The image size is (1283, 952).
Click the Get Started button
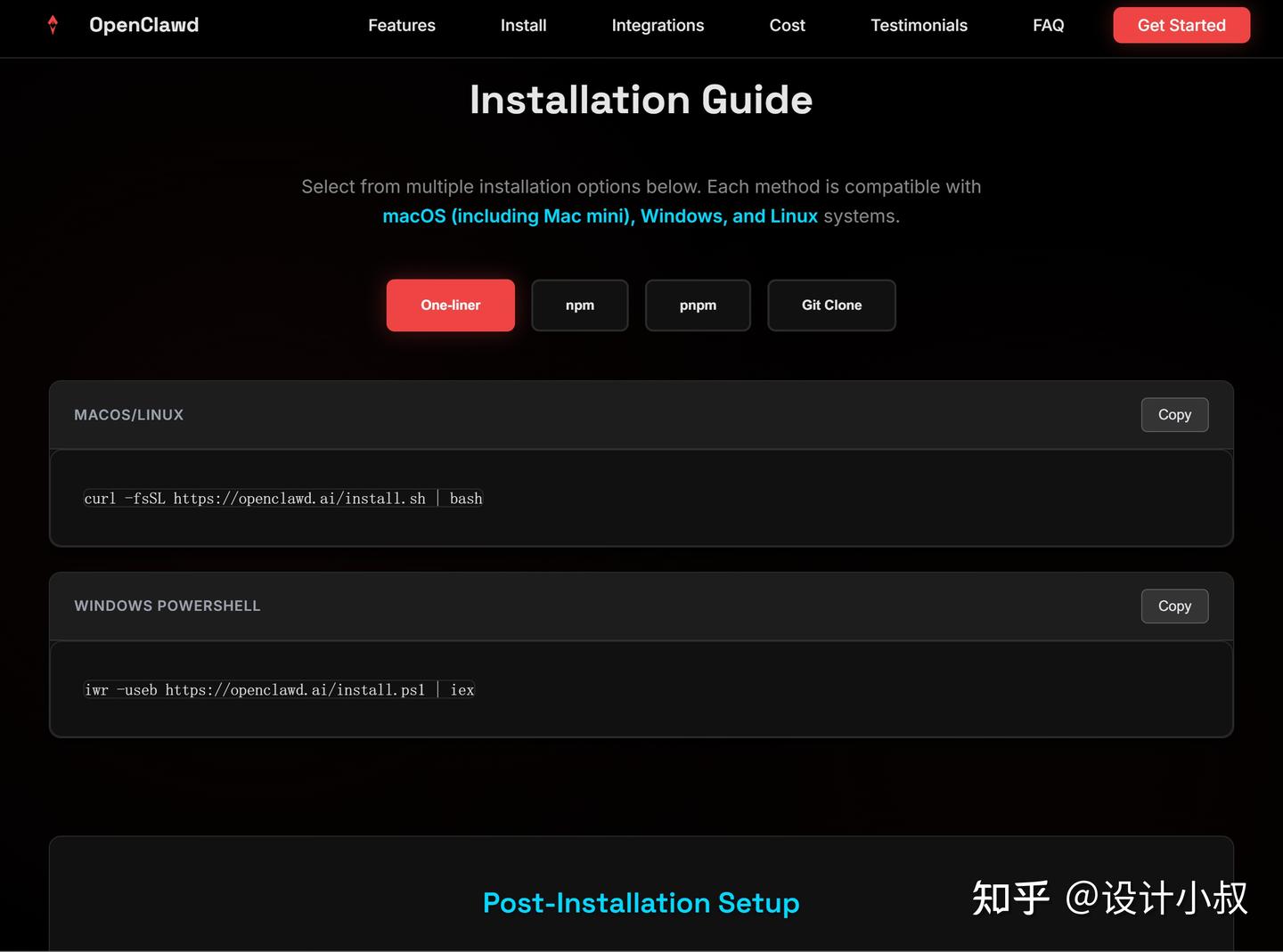(x=1181, y=25)
